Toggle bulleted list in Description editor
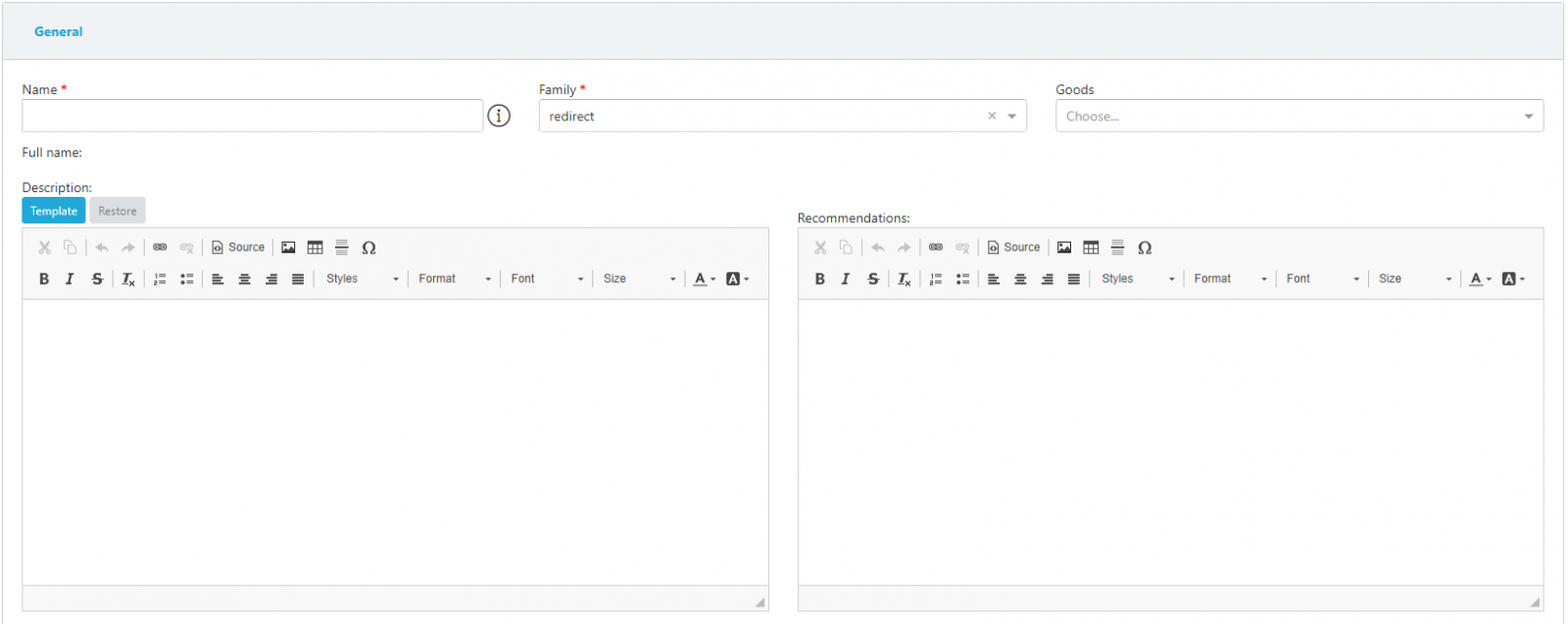The image size is (1568, 624). [186, 279]
